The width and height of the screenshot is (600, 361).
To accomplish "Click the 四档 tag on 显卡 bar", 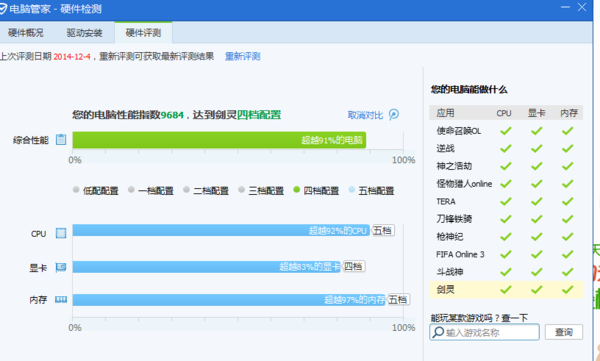I will [353, 266].
